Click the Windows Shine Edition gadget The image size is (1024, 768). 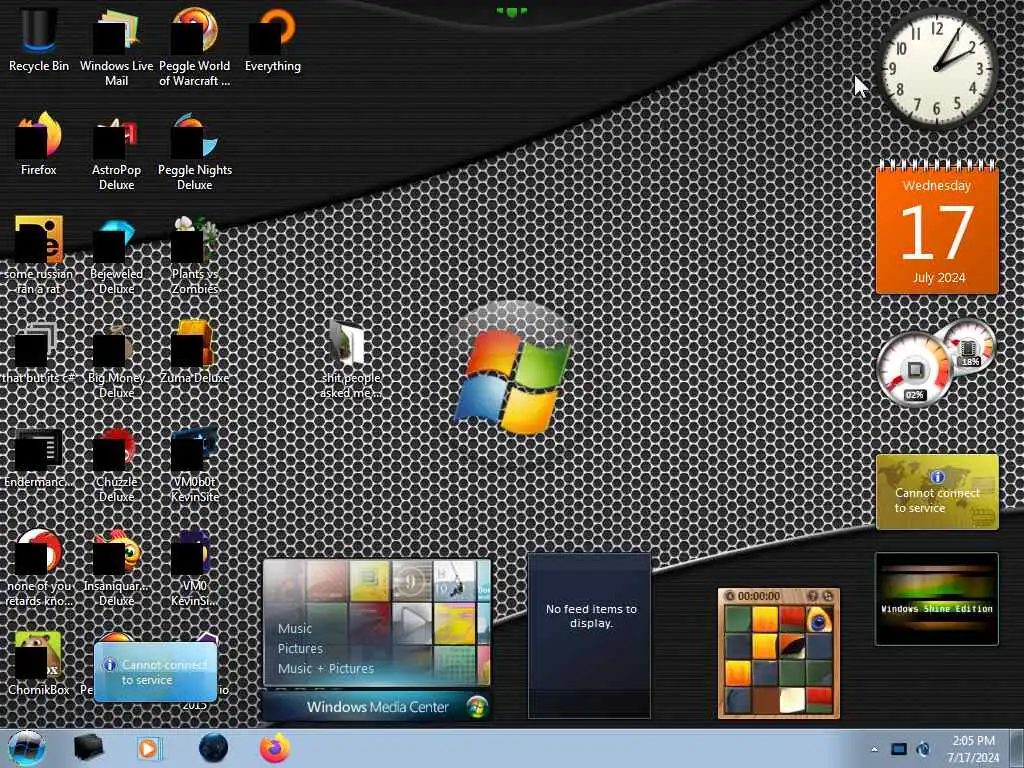coord(937,599)
